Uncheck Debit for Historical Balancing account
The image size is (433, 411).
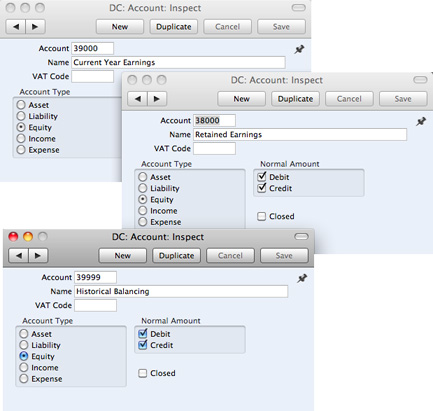point(143,333)
